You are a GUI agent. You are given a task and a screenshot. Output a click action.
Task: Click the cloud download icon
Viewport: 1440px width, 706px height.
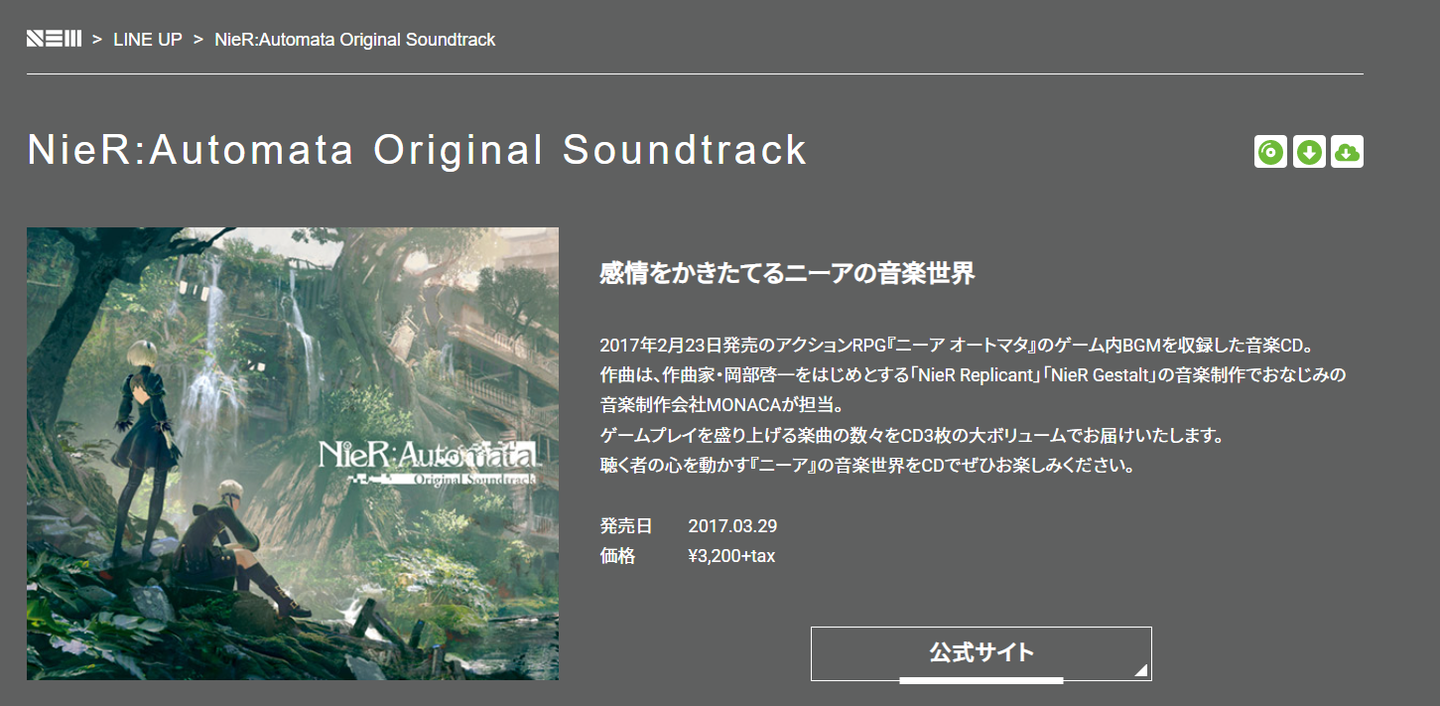click(1347, 152)
